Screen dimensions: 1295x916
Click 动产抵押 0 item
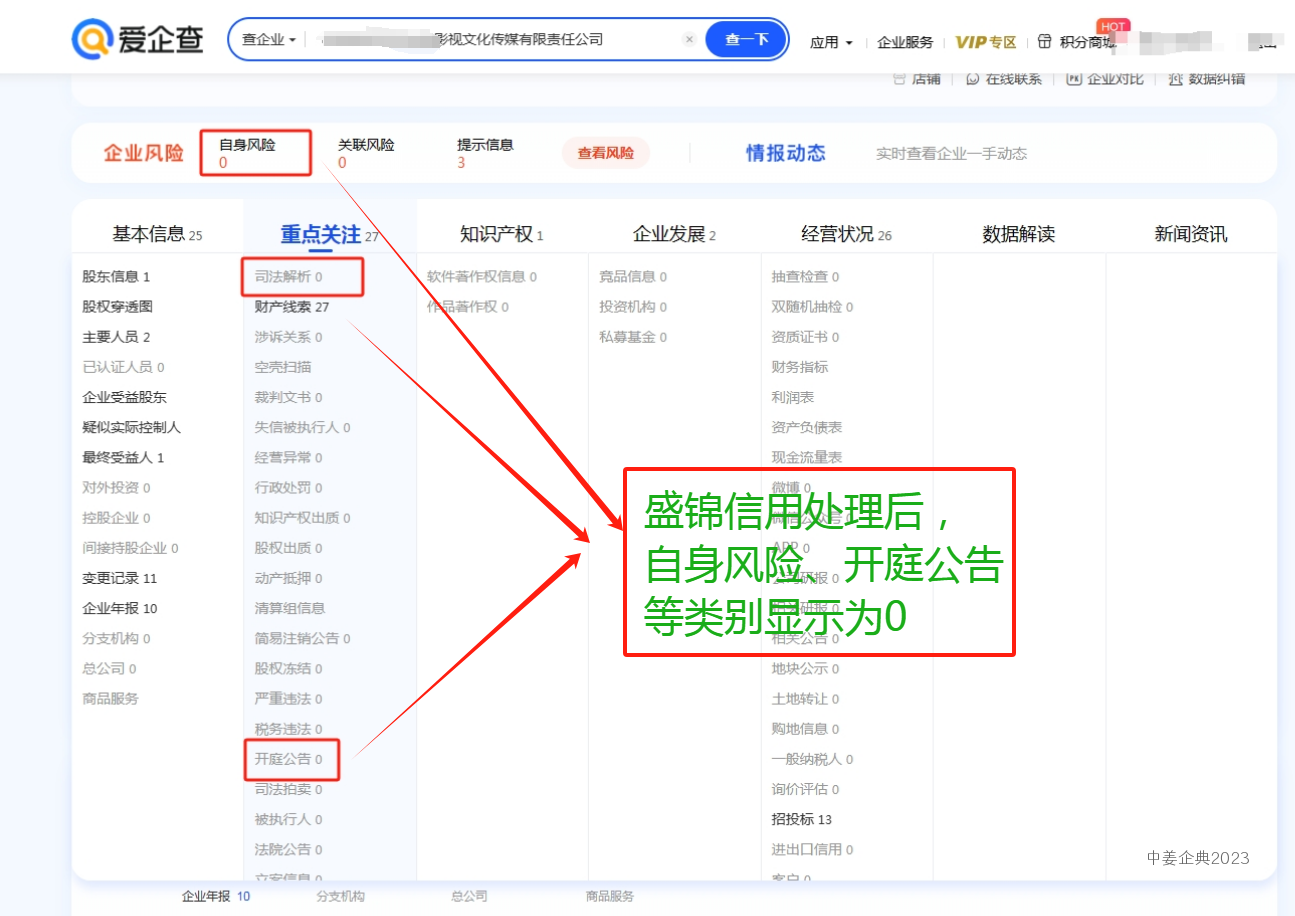click(288, 578)
